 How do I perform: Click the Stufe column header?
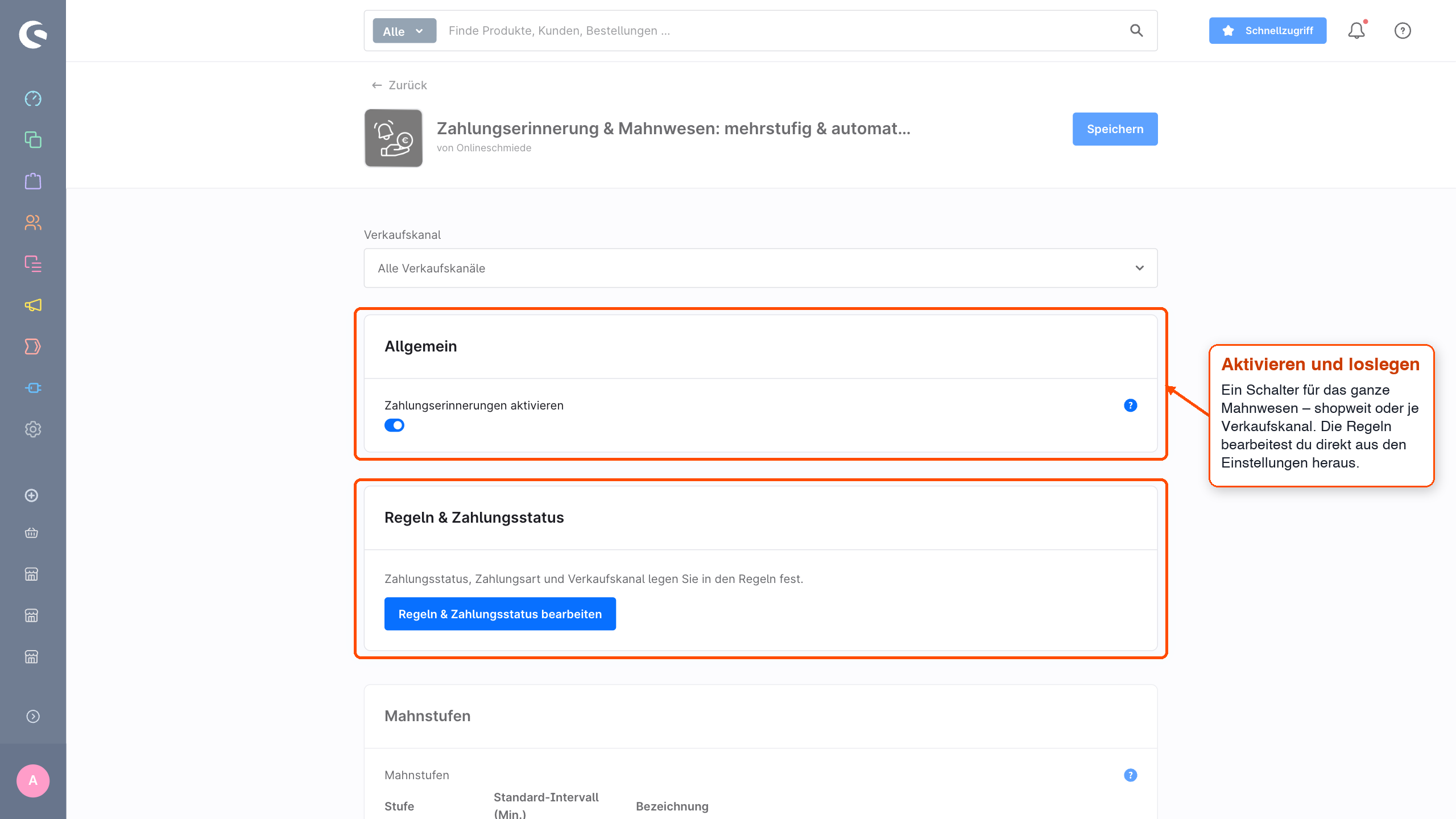click(399, 806)
